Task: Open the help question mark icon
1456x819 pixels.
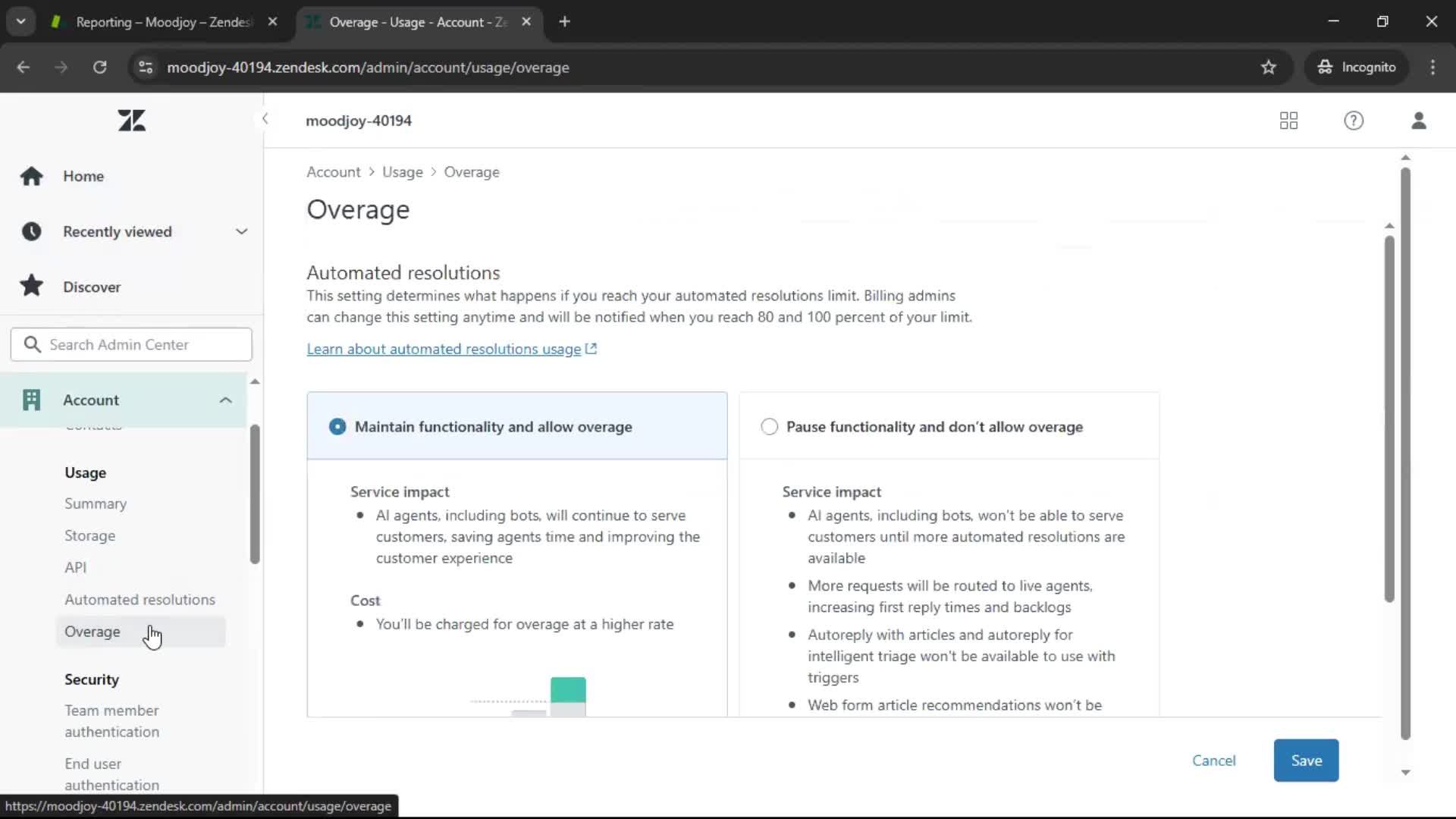Action: (1354, 121)
